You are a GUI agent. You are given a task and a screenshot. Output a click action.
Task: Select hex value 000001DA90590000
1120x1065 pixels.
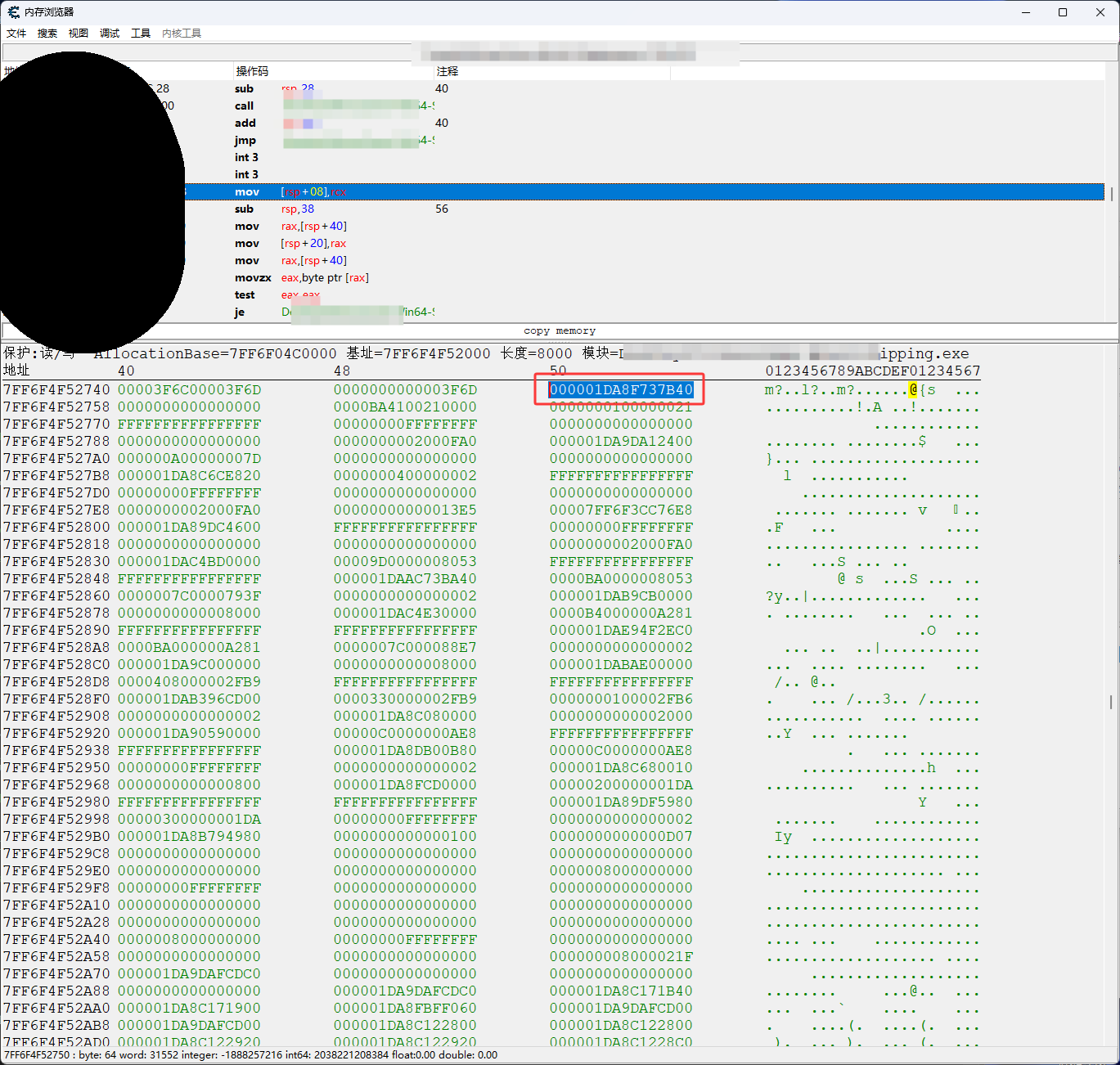pyautogui.click(x=190, y=734)
